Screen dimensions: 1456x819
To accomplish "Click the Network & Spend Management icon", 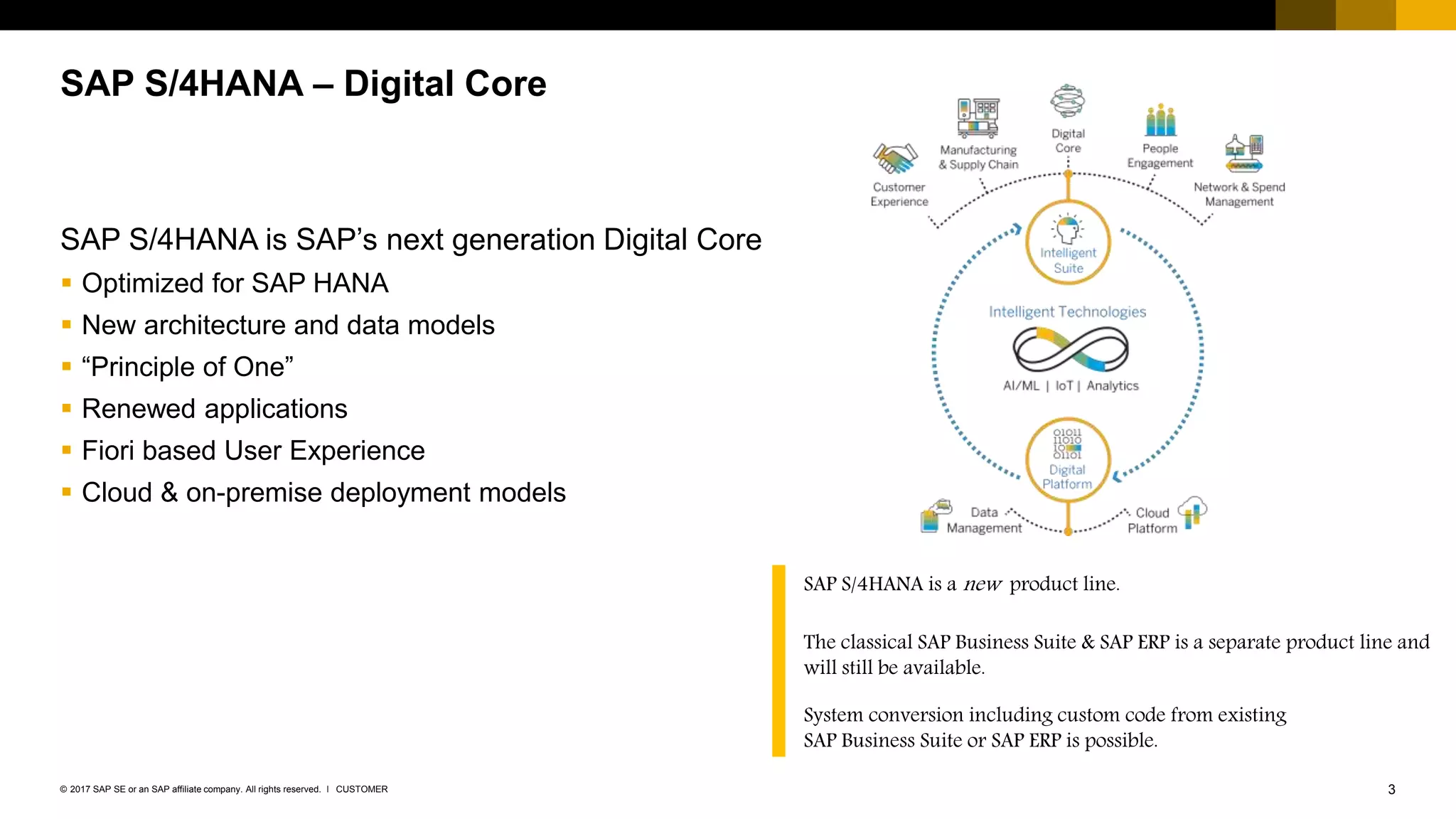I will [x=1244, y=154].
